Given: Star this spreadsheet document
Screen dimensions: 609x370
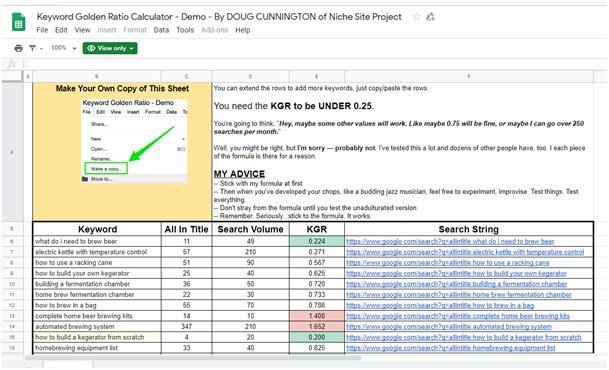Looking at the screenshot, I should [416, 17].
